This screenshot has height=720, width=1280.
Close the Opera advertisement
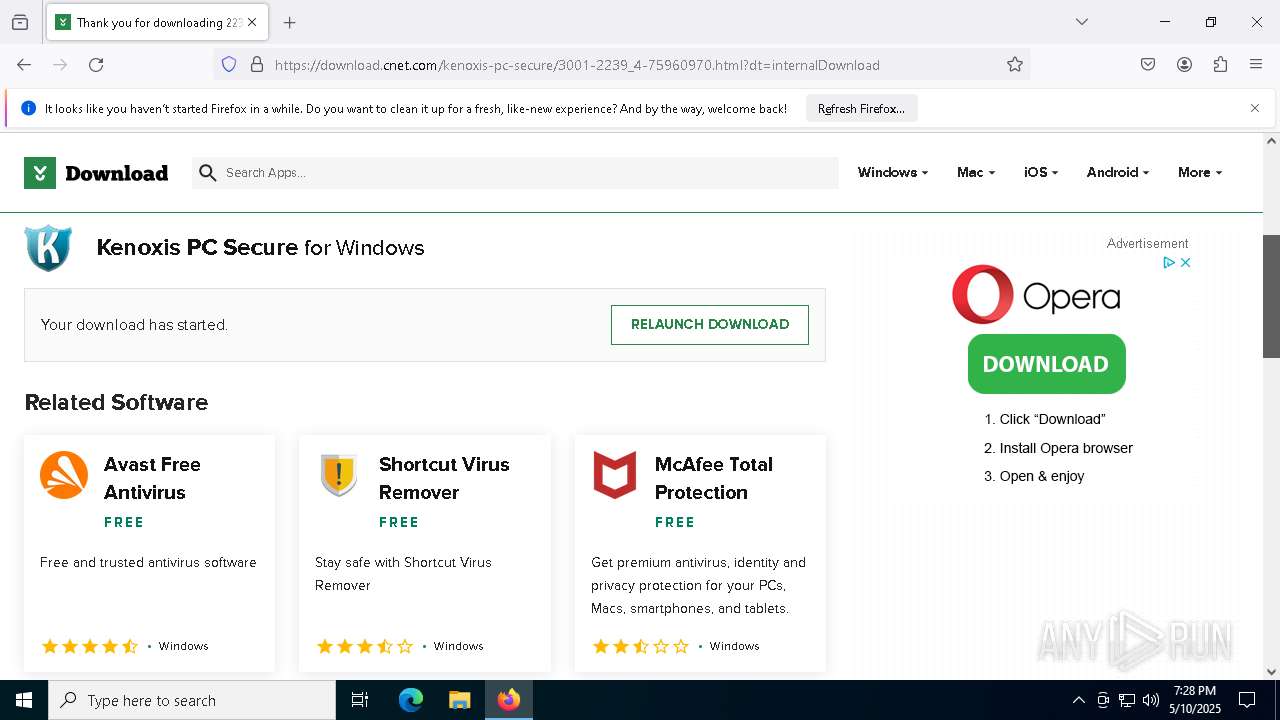(x=1186, y=263)
